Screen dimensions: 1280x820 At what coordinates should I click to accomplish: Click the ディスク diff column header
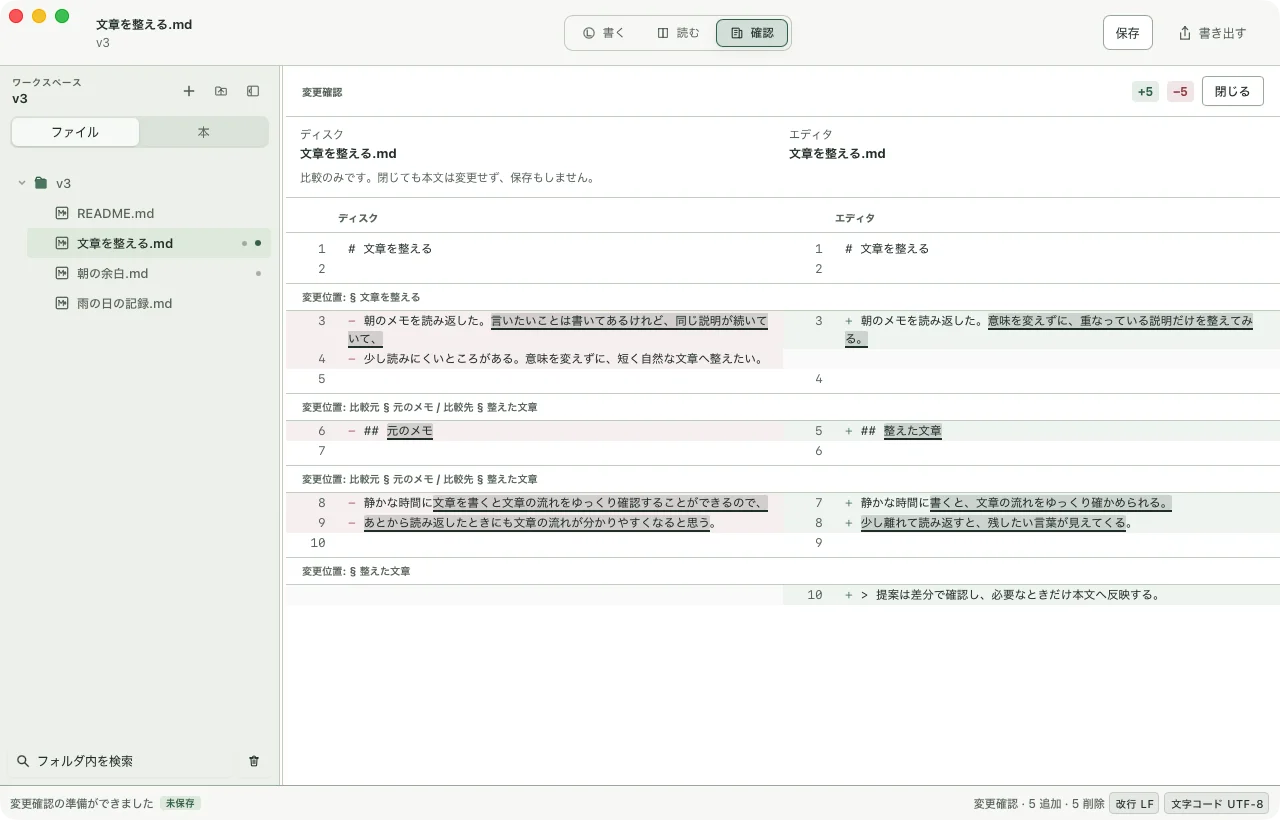point(358,218)
